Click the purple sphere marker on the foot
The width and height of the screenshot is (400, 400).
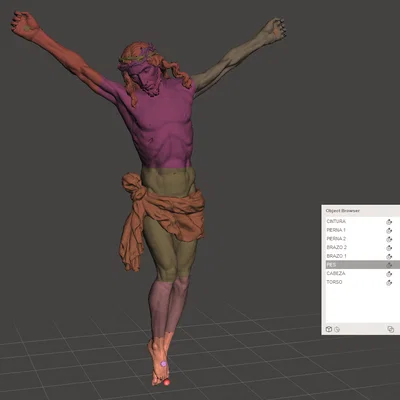click(x=163, y=364)
